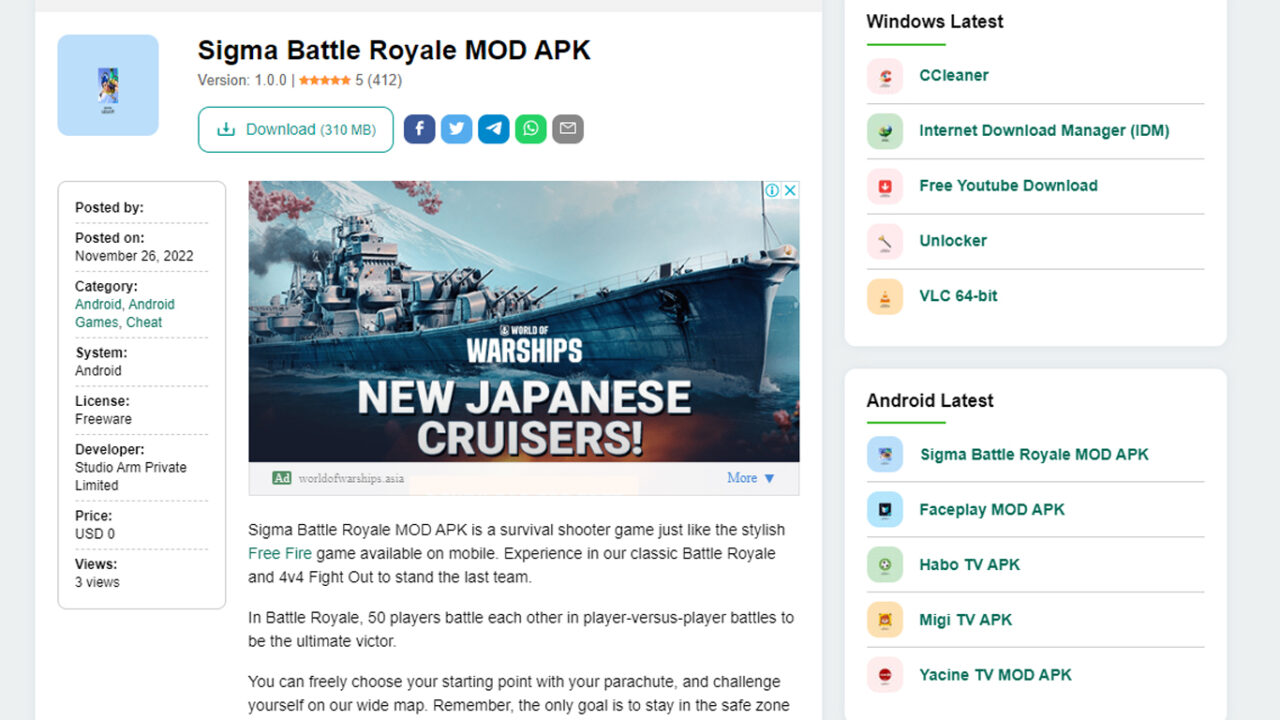Click developer 'Studio Arm Private Limited' text
Viewport: 1280px width, 720px height.
[131, 476]
